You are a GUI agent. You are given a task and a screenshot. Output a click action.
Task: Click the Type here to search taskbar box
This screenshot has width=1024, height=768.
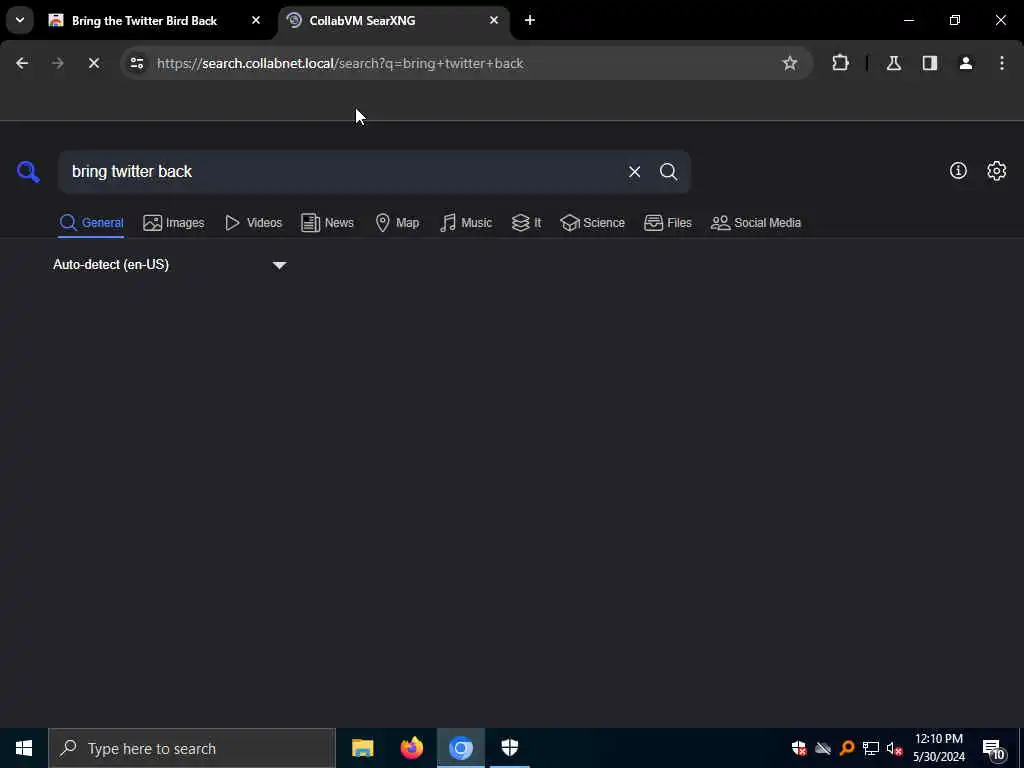[192, 748]
